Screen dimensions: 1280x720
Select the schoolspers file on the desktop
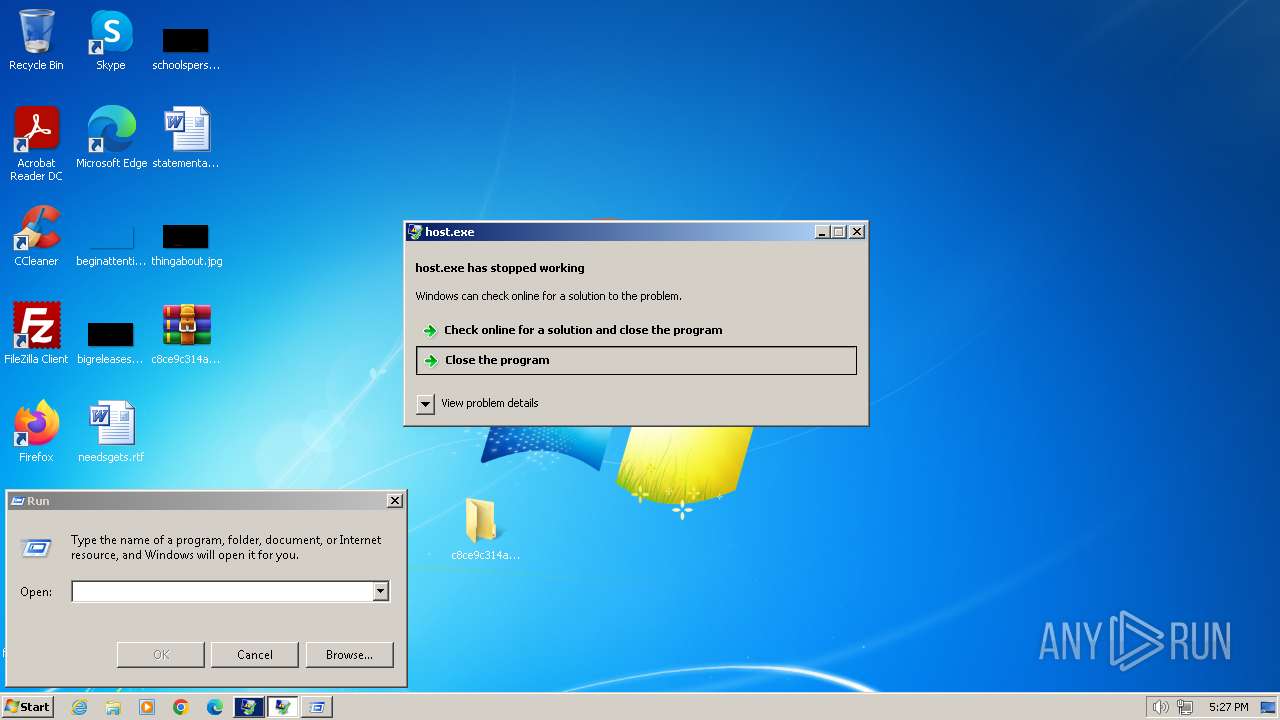click(x=186, y=48)
